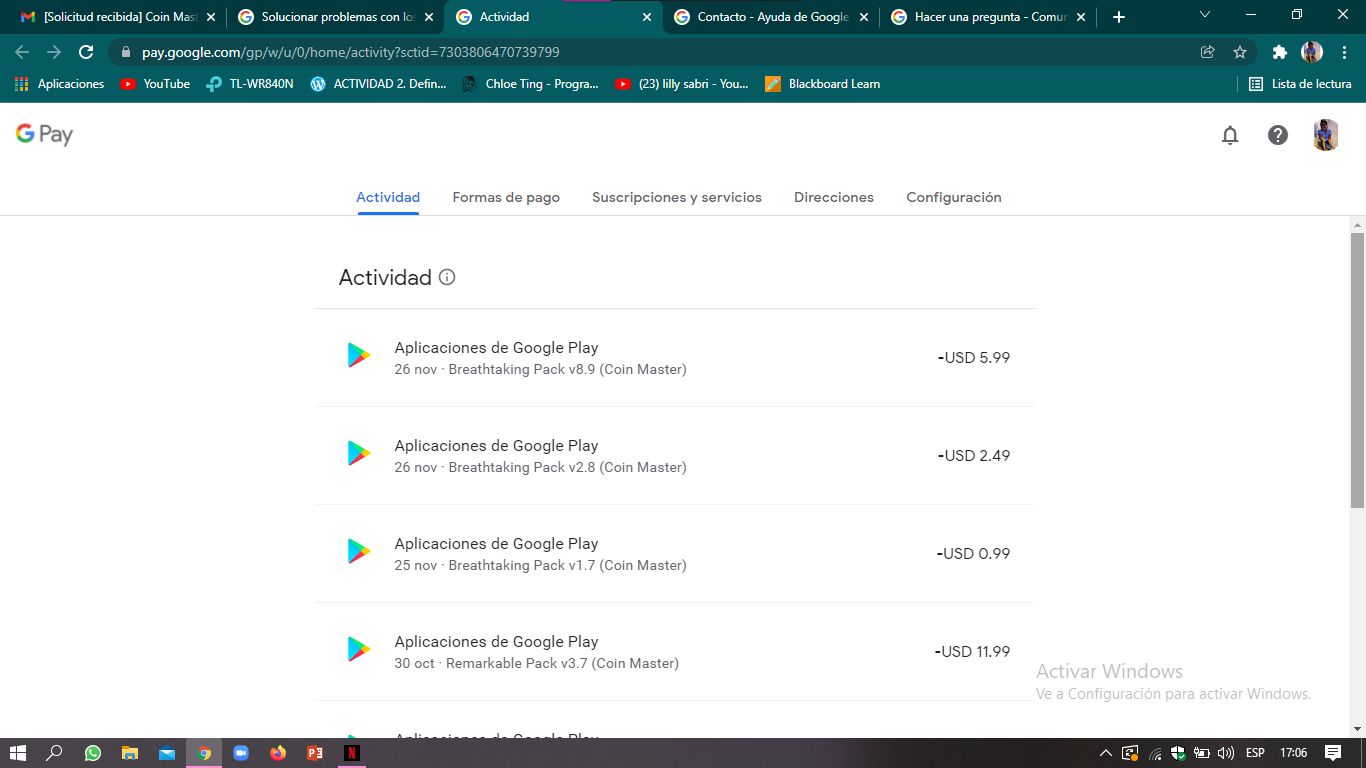This screenshot has height=768, width=1366.
Task: Open the Windows Start menu
Action: point(18,753)
